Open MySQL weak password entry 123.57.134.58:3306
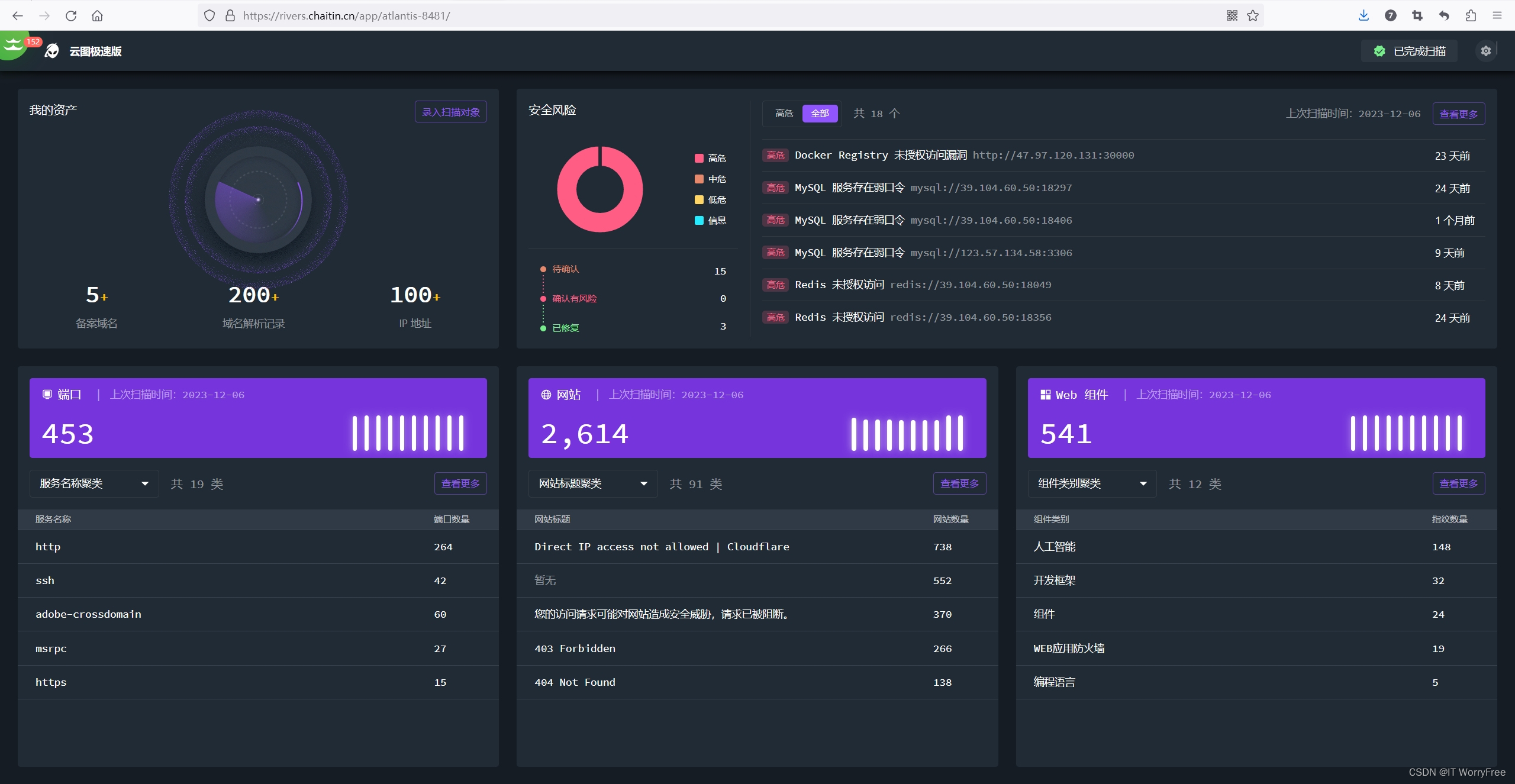 coord(1124,253)
